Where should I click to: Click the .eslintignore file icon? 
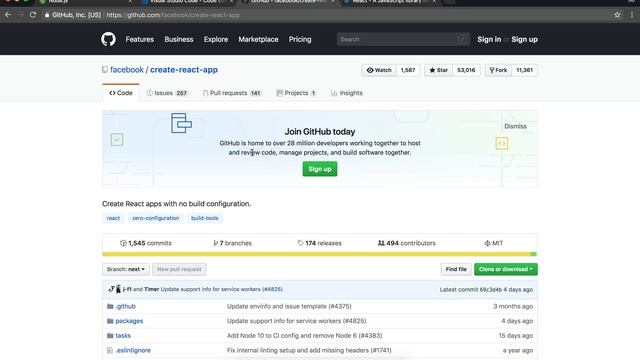click(110, 350)
